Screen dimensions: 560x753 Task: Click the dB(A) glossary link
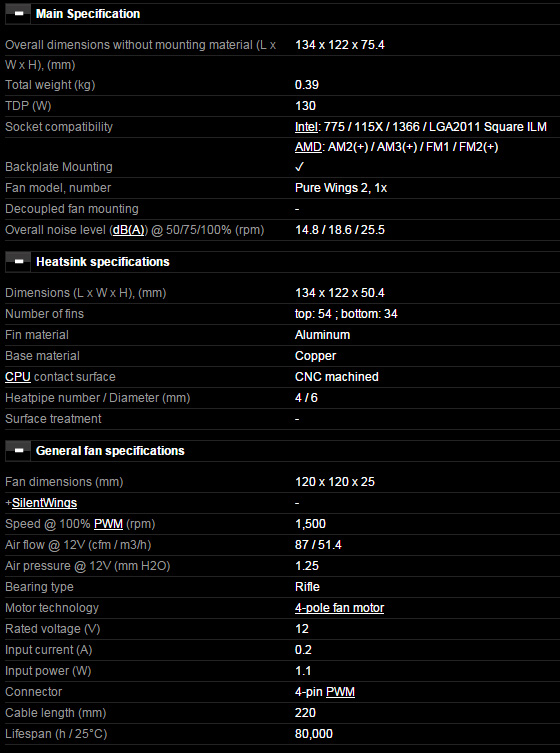tap(128, 230)
